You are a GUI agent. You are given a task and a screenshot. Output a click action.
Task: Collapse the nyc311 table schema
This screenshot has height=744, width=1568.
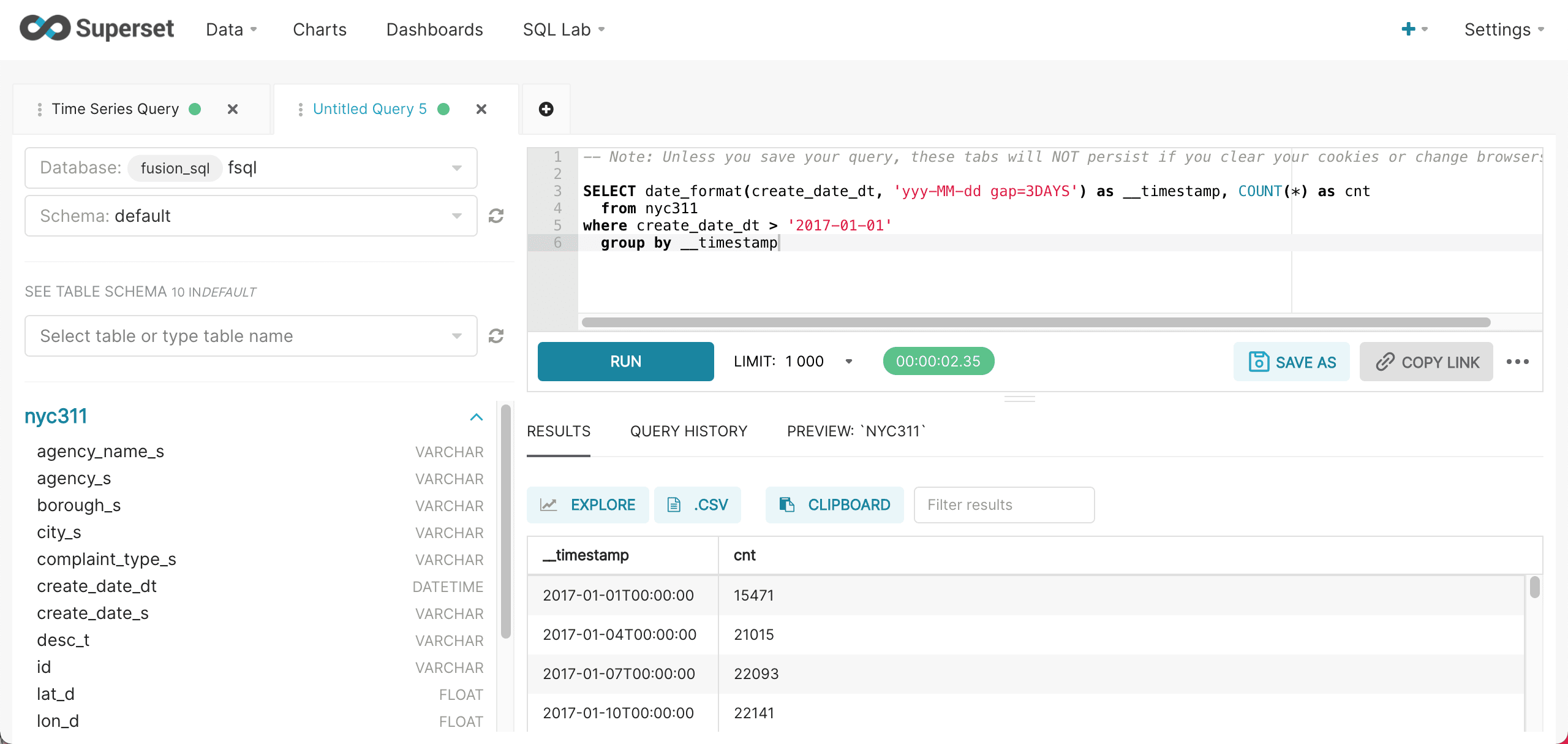click(x=477, y=417)
